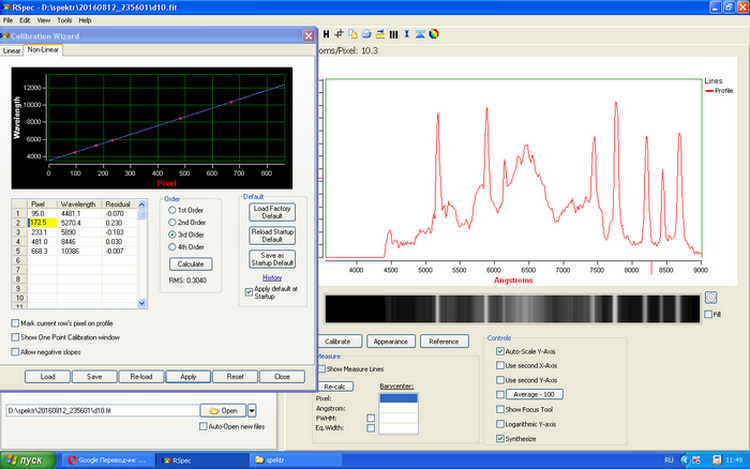Open the File menu
The height and width of the screenshot is (469, 750).
coord(8,21)
